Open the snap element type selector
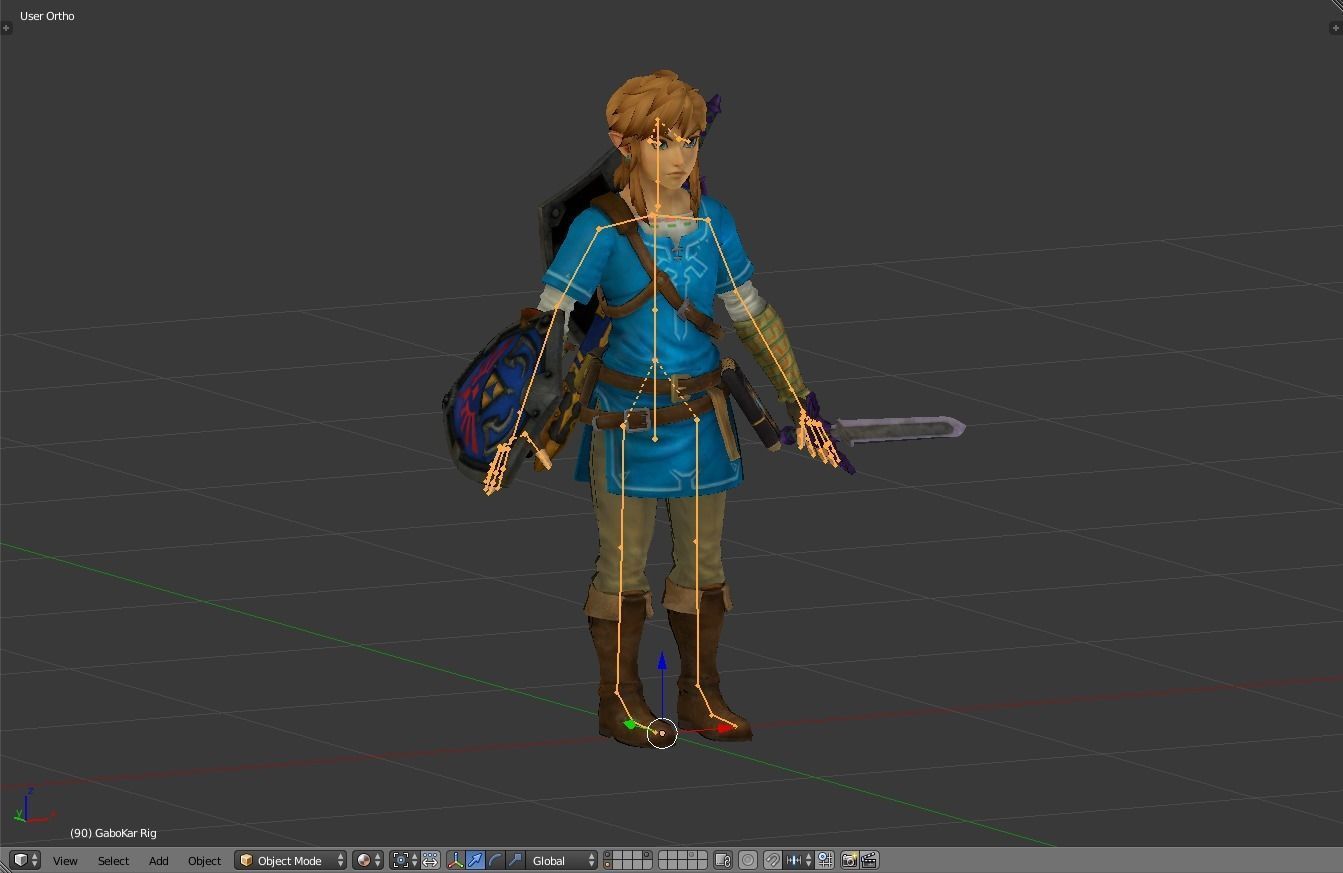Viewport: 1343px width, 873px height. click(799, 860)
